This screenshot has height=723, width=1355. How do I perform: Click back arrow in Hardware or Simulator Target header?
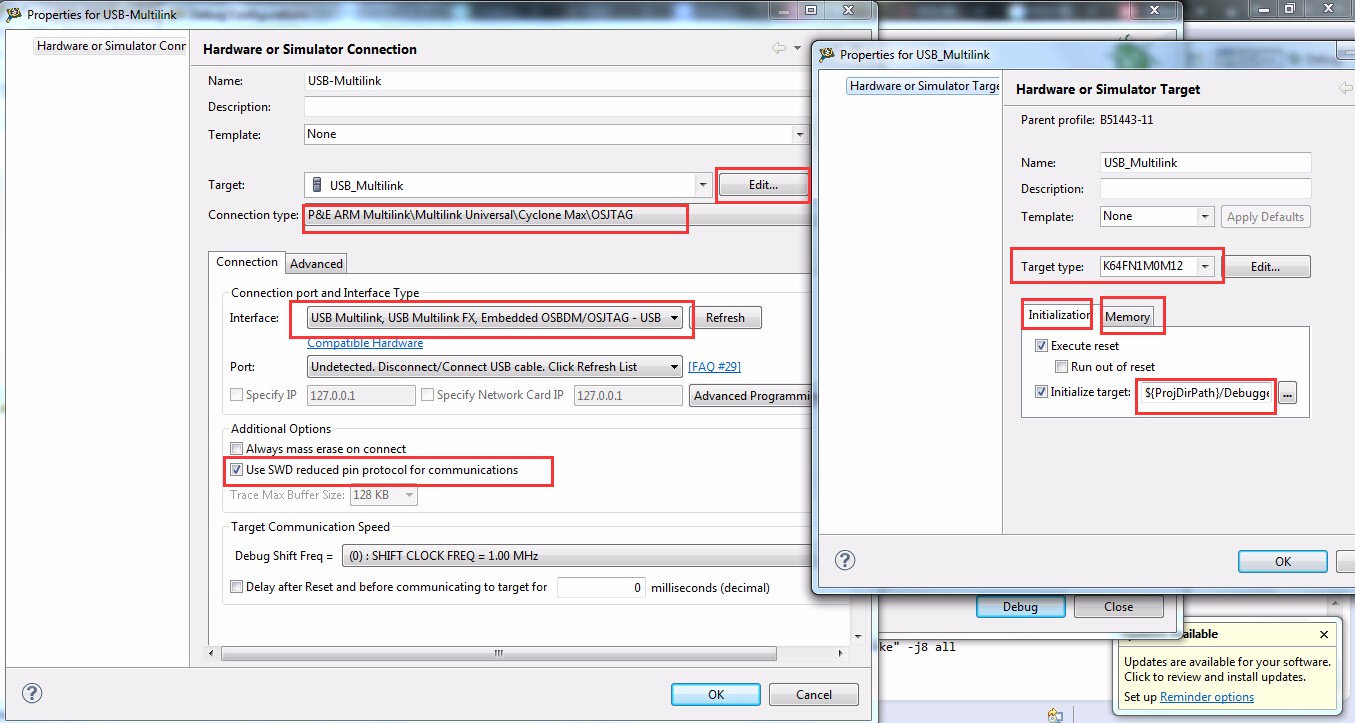click(x=1346, y=88)
